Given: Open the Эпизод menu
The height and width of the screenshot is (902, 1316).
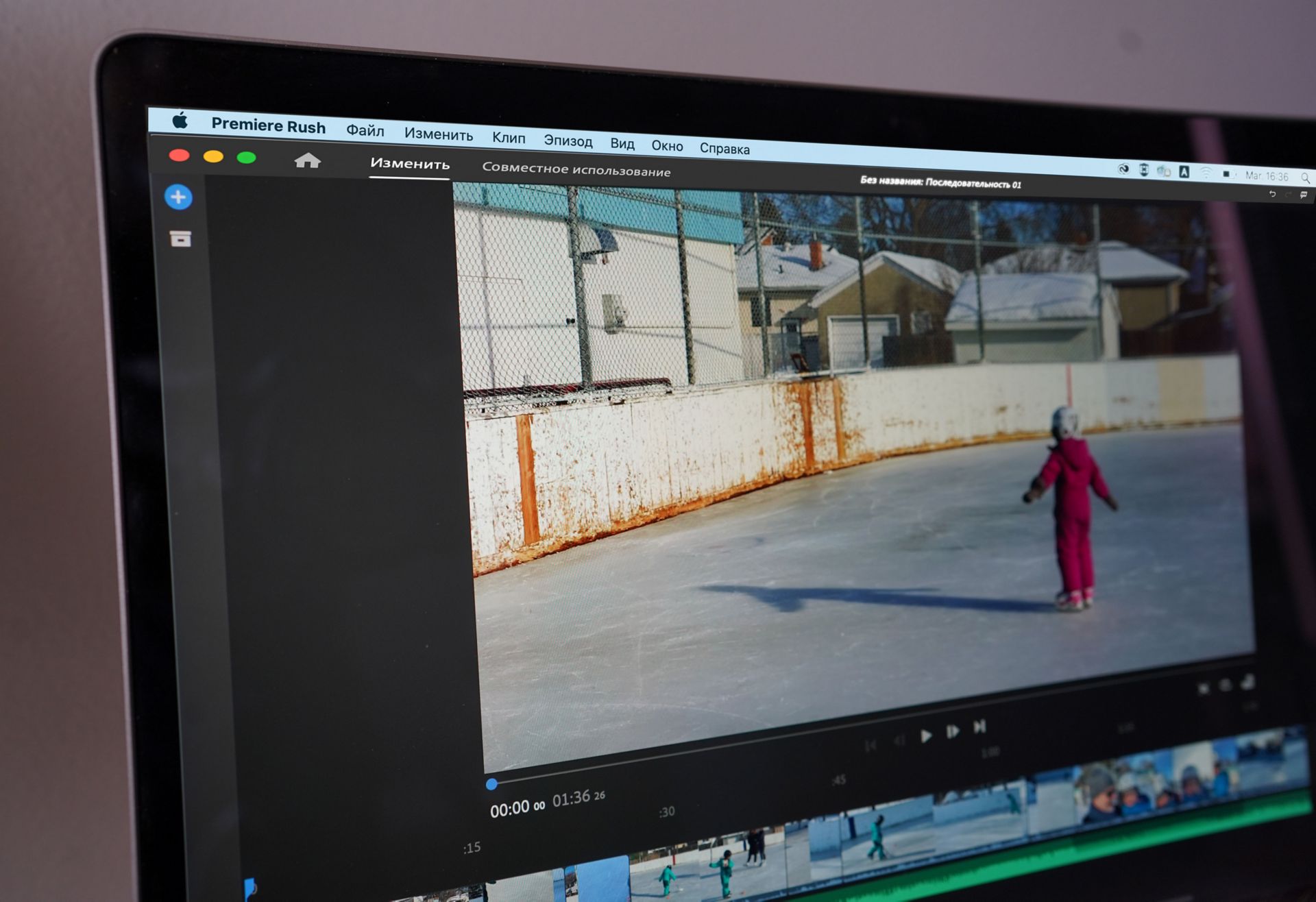Looking at the screenshot, I should 568,141.
